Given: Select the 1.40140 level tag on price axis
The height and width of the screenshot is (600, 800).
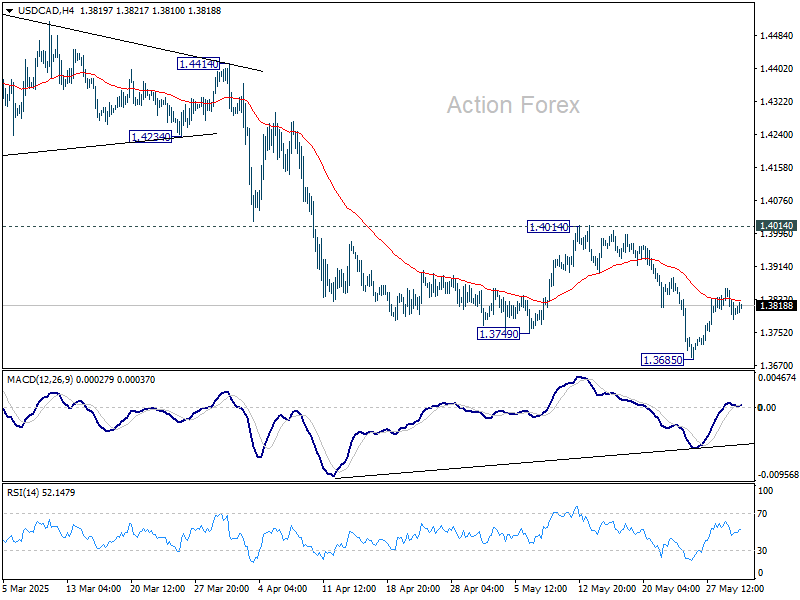Looking at the screenshot, I should [776, 226].
